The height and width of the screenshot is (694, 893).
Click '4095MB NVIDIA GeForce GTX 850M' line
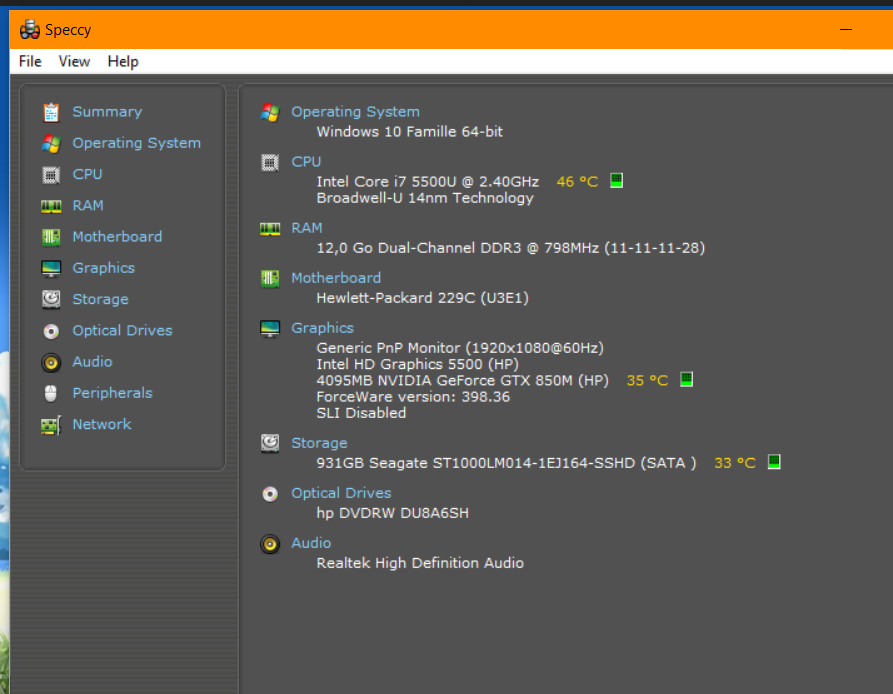462,381
